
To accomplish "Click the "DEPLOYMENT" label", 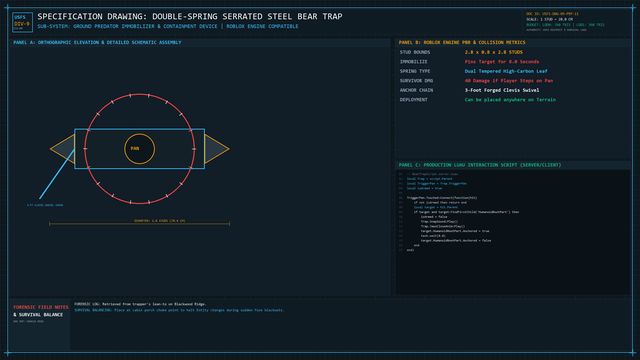I will [x=413, y=100].
